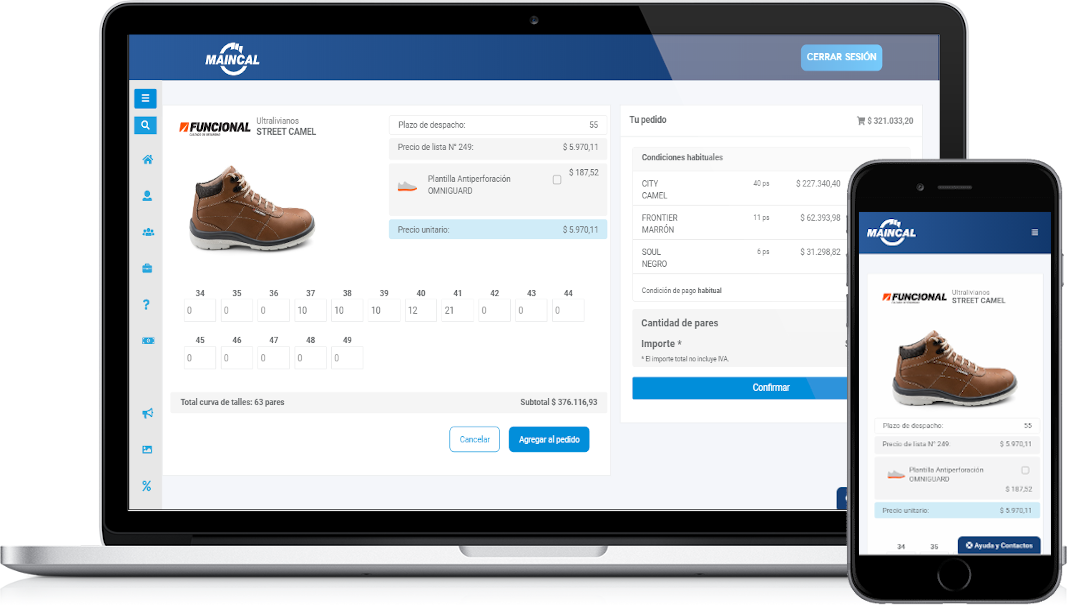The width and height of the screenshot is (1069, 606).
Task: Enable Plantilla Antiperforación OMNIGUARD checkbox on the laptop
Action: pos(557,180)
